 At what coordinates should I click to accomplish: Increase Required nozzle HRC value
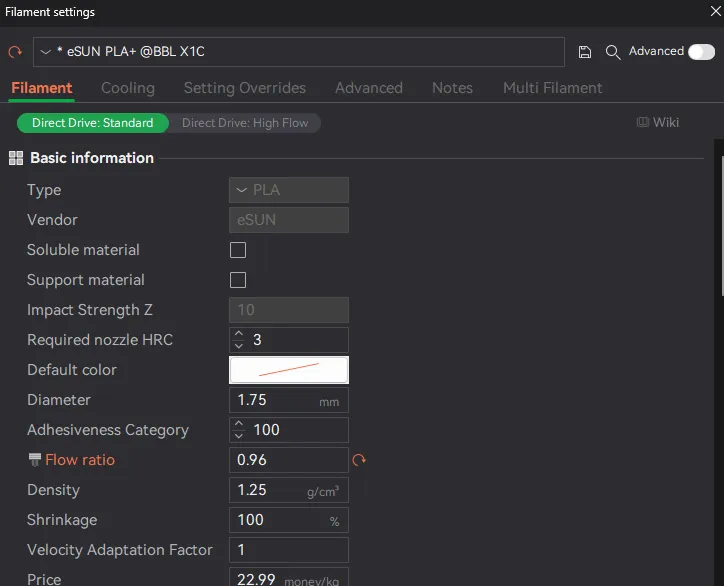239,333
